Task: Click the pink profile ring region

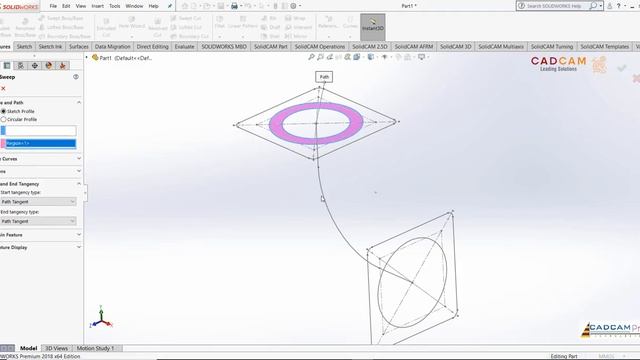Action: click(x=276, y=124)
